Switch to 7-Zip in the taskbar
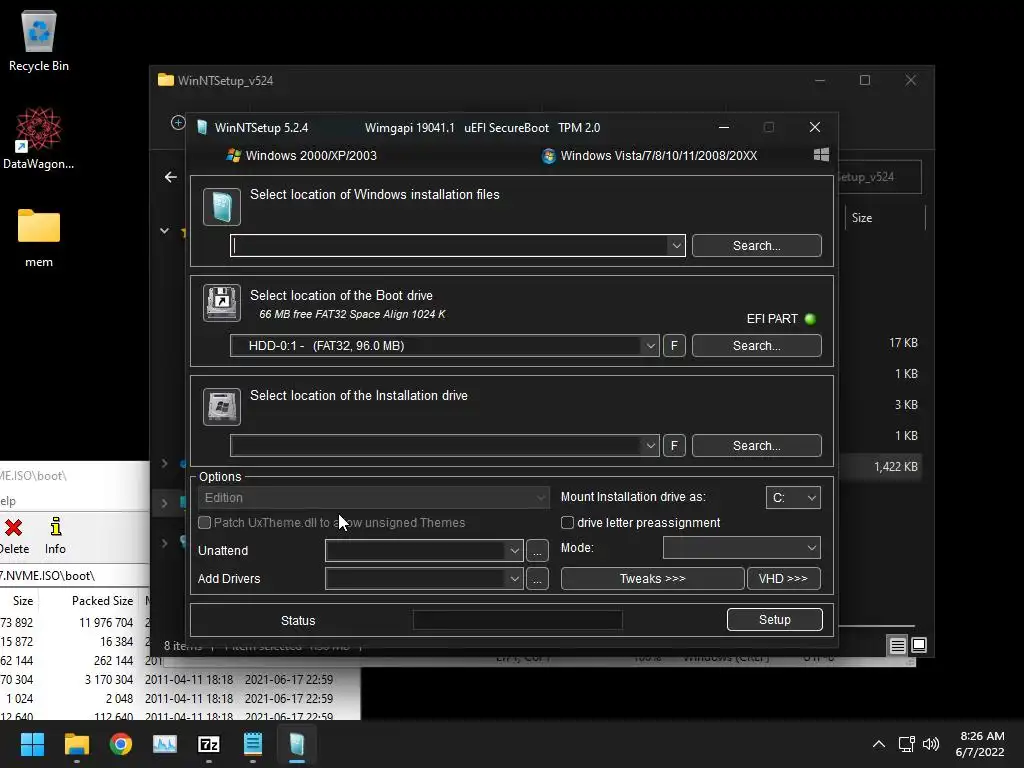 pos(208,744)
